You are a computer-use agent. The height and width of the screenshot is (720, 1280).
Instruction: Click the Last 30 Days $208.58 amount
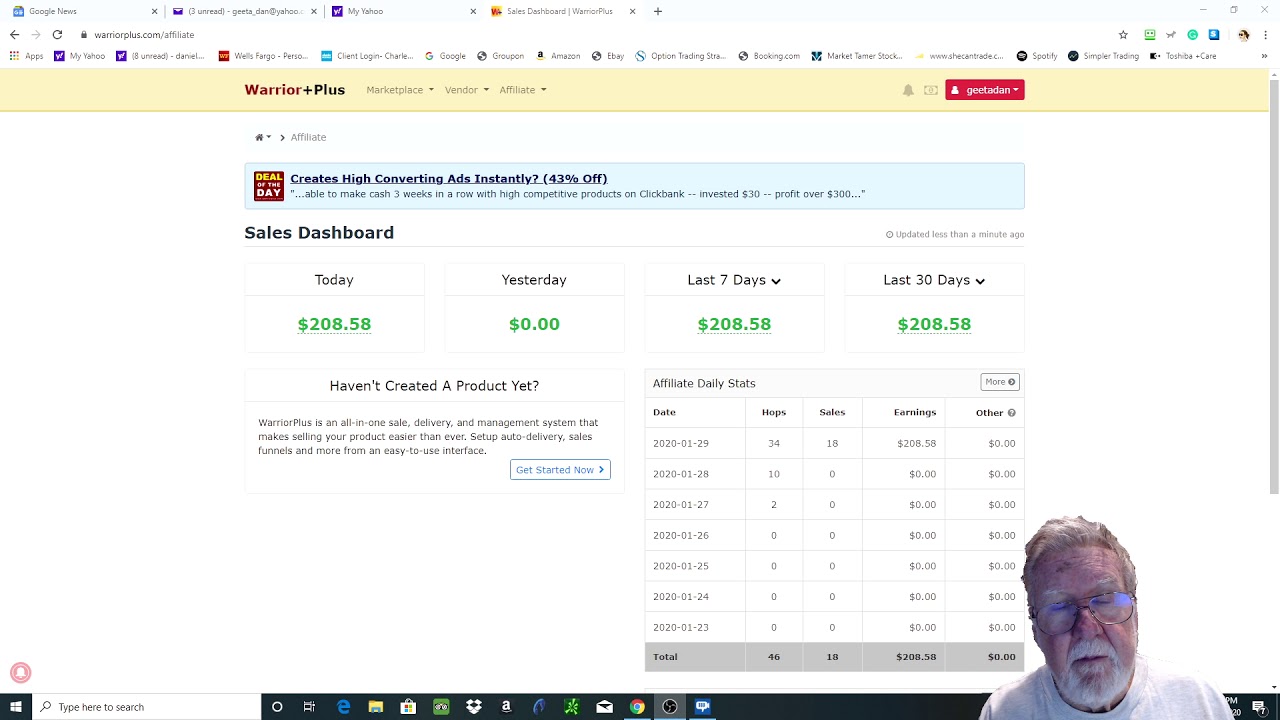[934, 324]
